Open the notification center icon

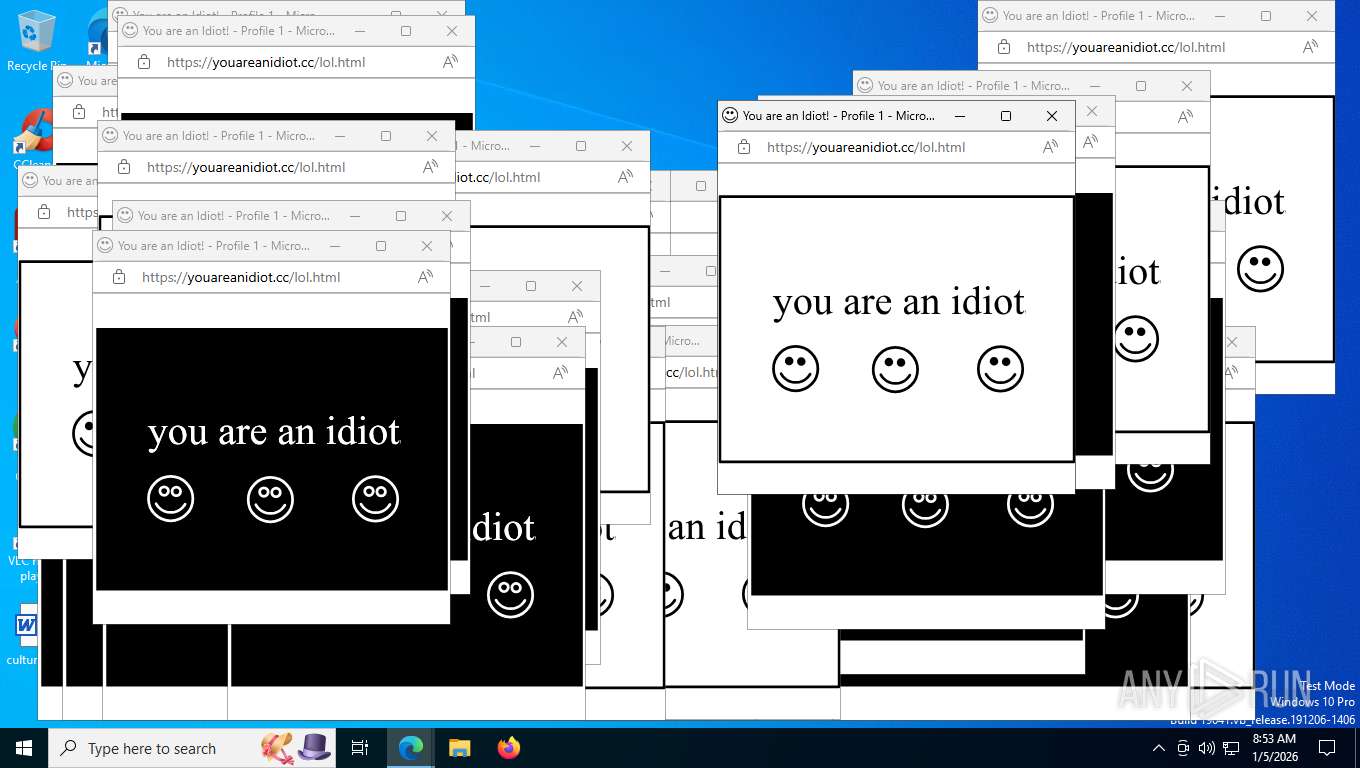click(1327, 748)
